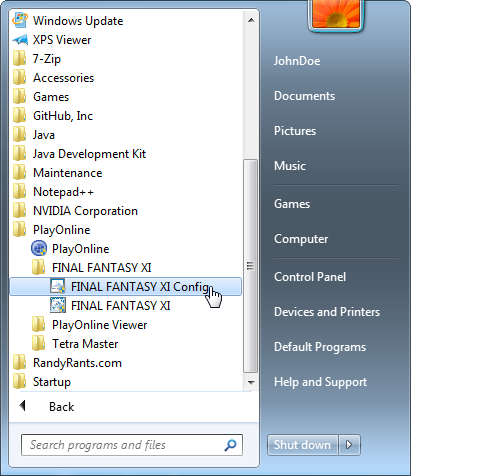This screenshot has height=476, width=491.
Task: Open the Windows Update shortcut icon
Action: [x=20, y=20]
